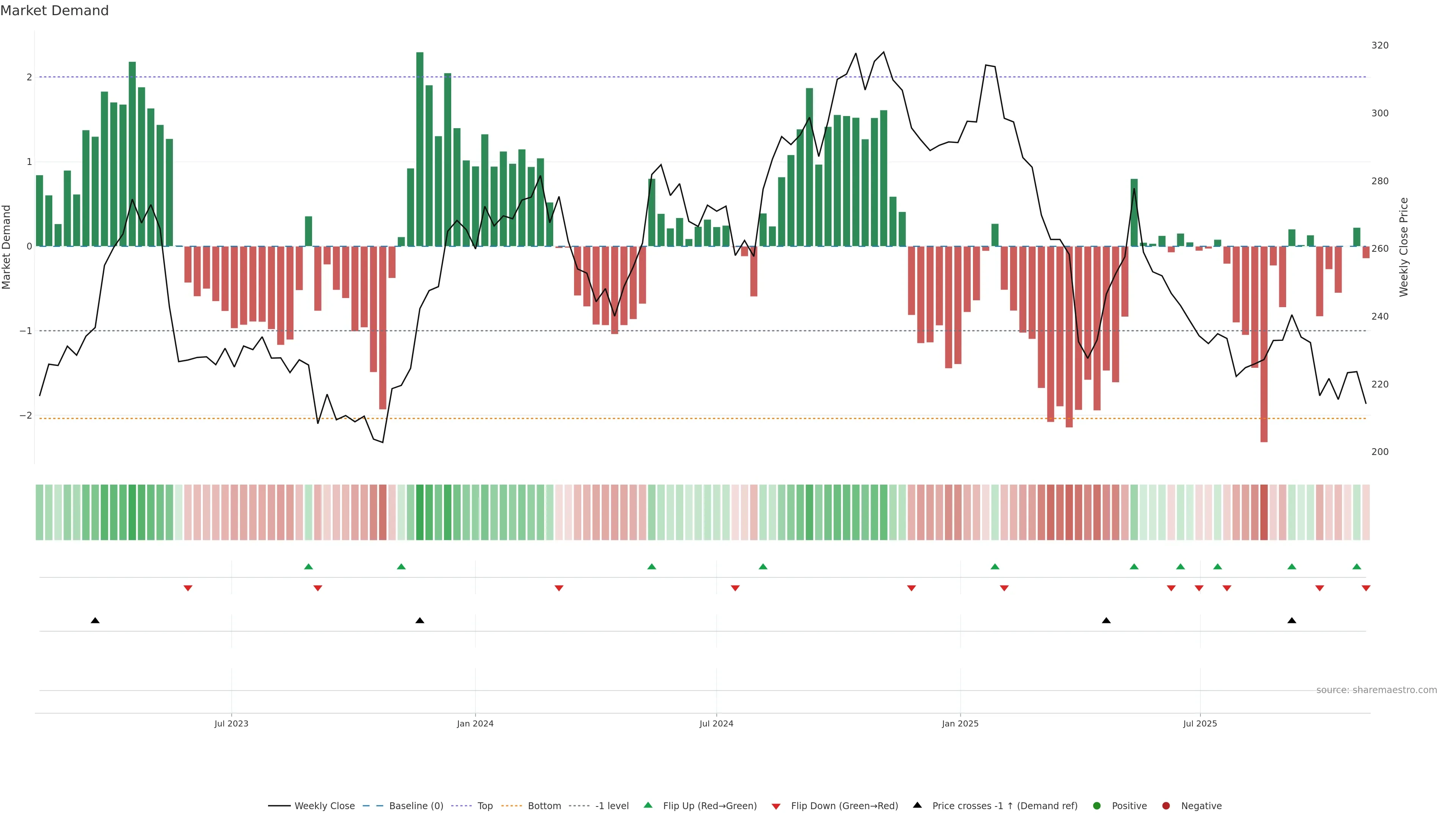Click the first red flip-down marker before Jul 2023

point(188,588)
